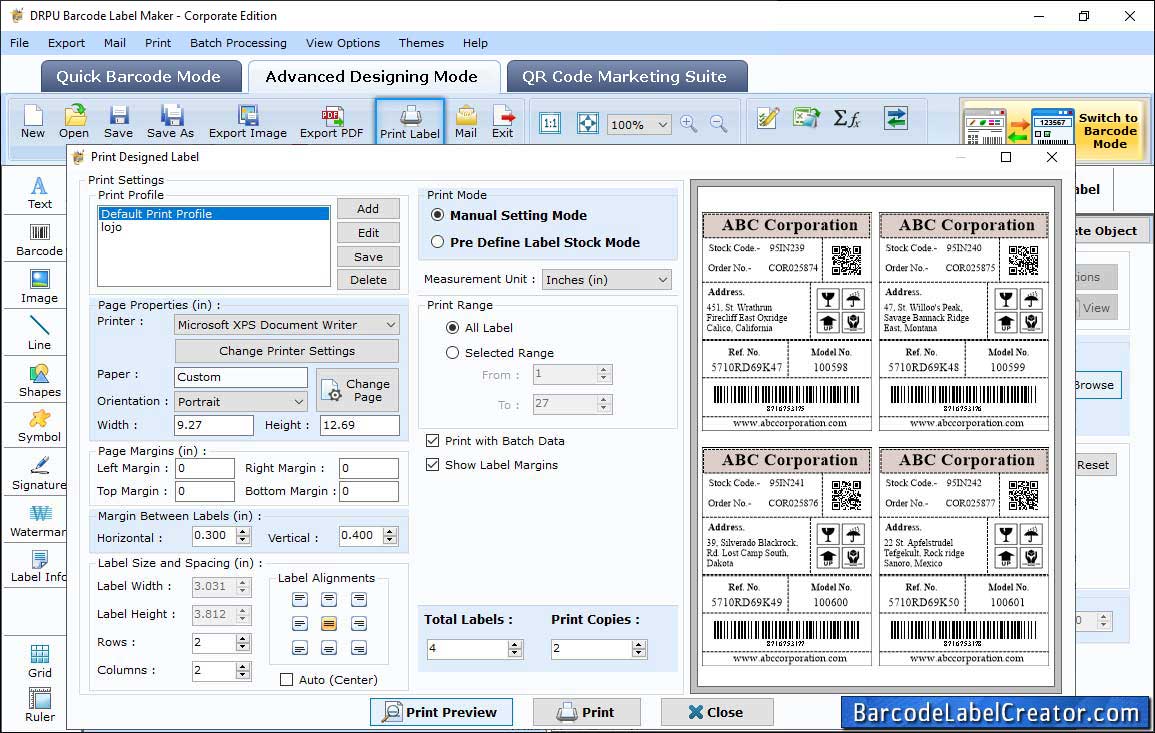Select the Barcode tool in sidebar
The width and height of the screenshot is (1155, 733).
coord(39,240)
